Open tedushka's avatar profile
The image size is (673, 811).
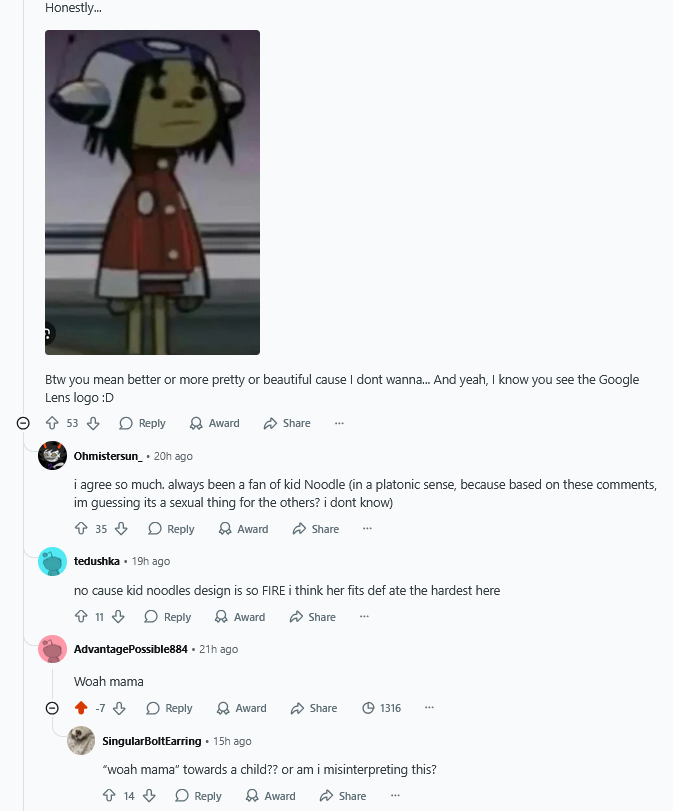point(52,561)
